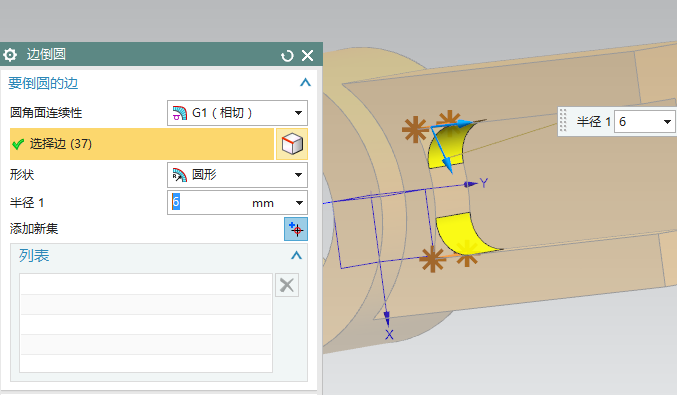The height and width of the screenshot is (396, 678).
Task: Click the empty first row in 列表 list
Action: 146,284
